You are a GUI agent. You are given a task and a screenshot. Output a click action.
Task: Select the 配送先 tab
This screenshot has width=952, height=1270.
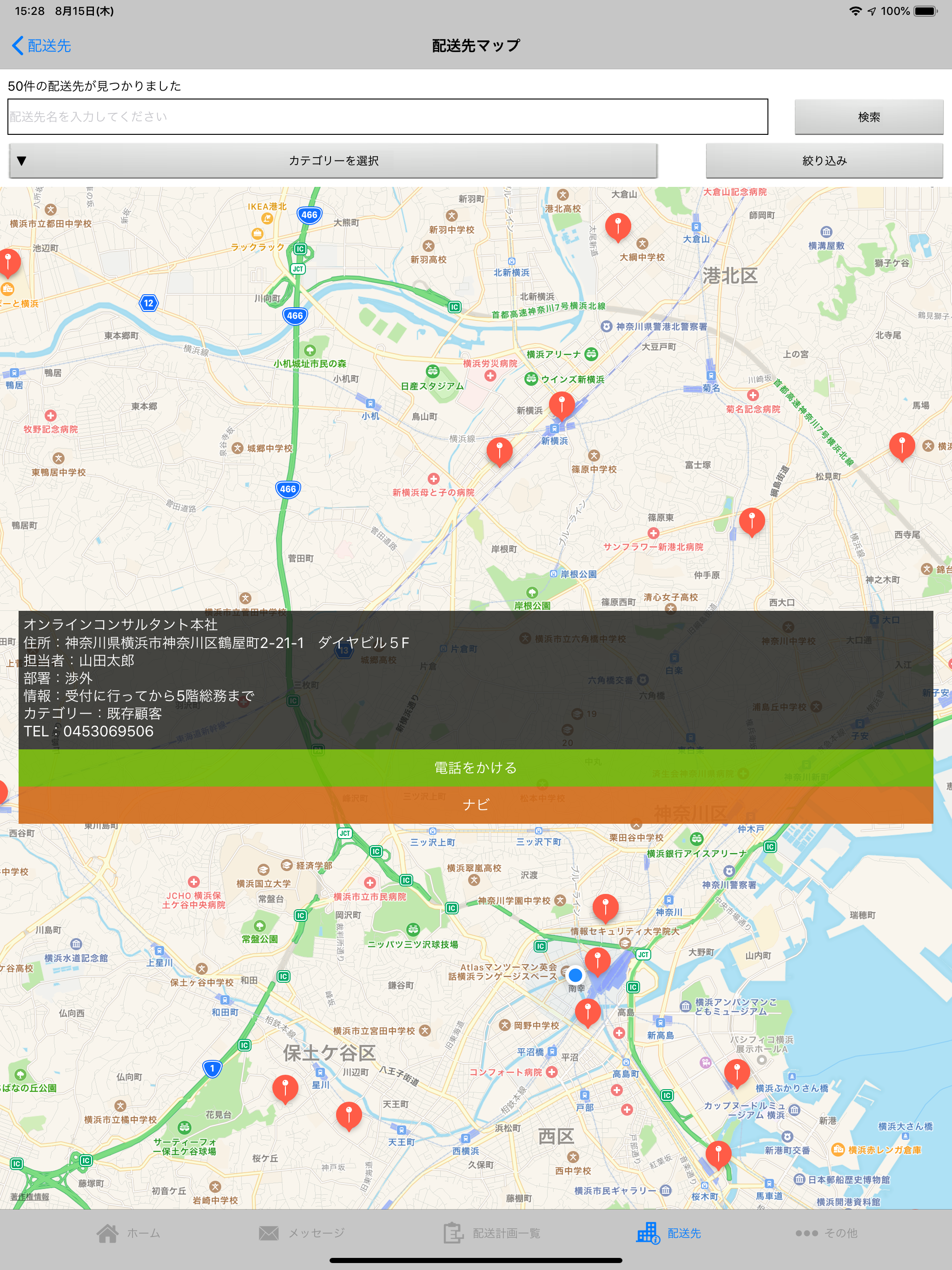pyautogui.click(x=669, y=1233)
